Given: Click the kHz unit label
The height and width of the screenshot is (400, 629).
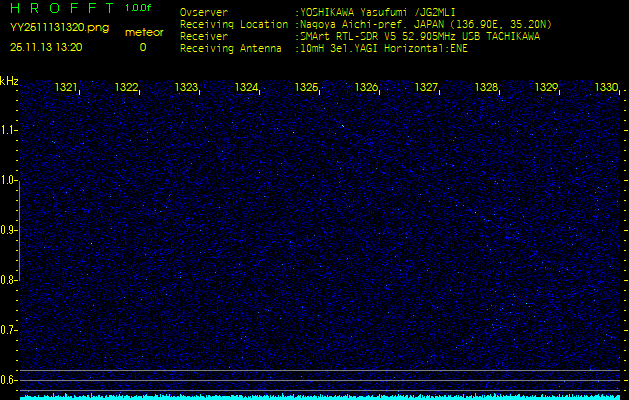Looking at the screenshot, I should pyautogui.click(x=9, y=81).
